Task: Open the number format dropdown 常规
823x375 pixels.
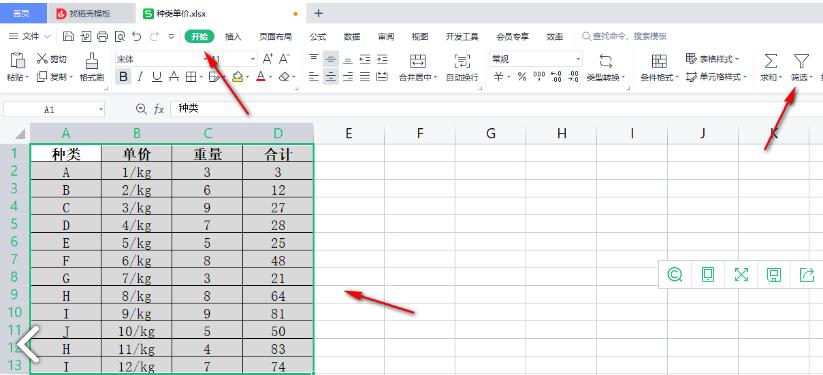Action: (x=578, y=59)
